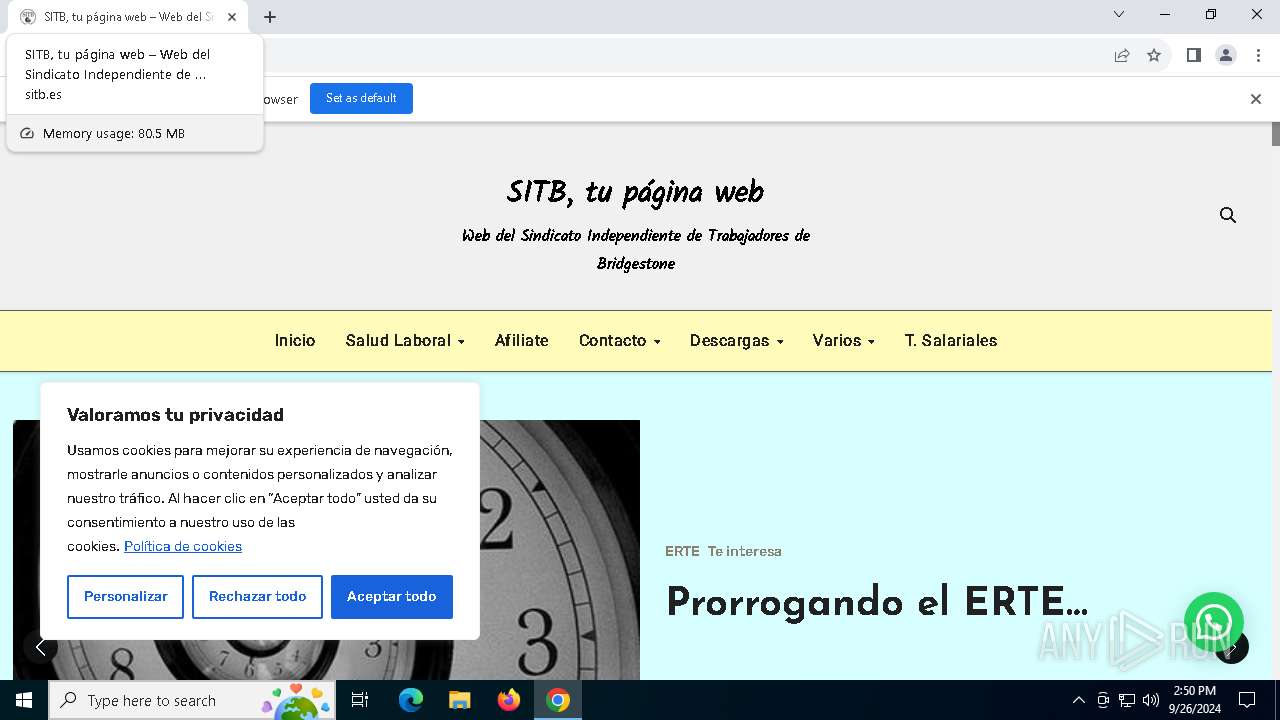Bookmark this page with star icon
This screenshot has height=720, width=1280.
(1154, 55)
